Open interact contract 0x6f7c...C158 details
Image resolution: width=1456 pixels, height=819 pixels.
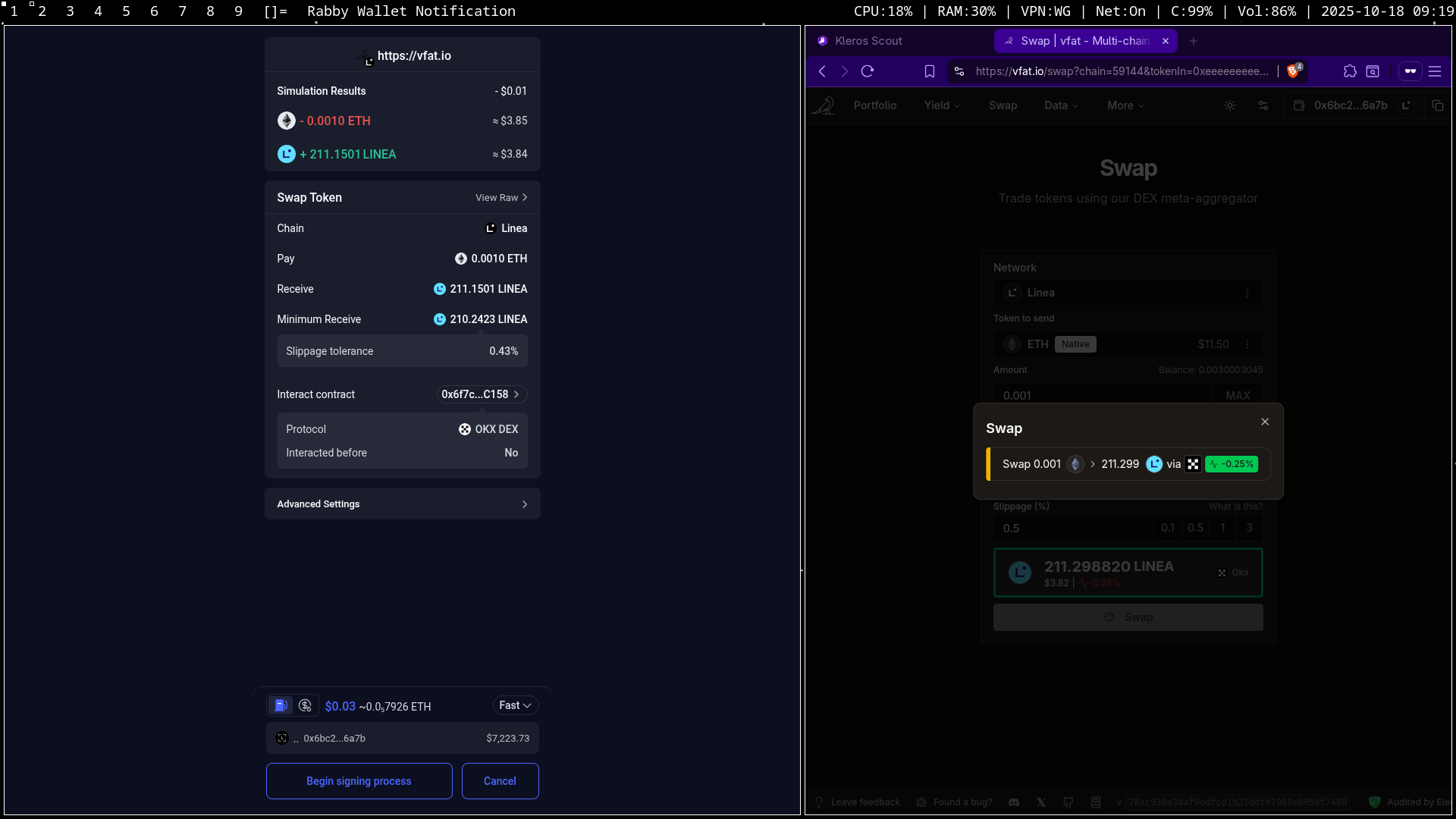coord(481,394)
